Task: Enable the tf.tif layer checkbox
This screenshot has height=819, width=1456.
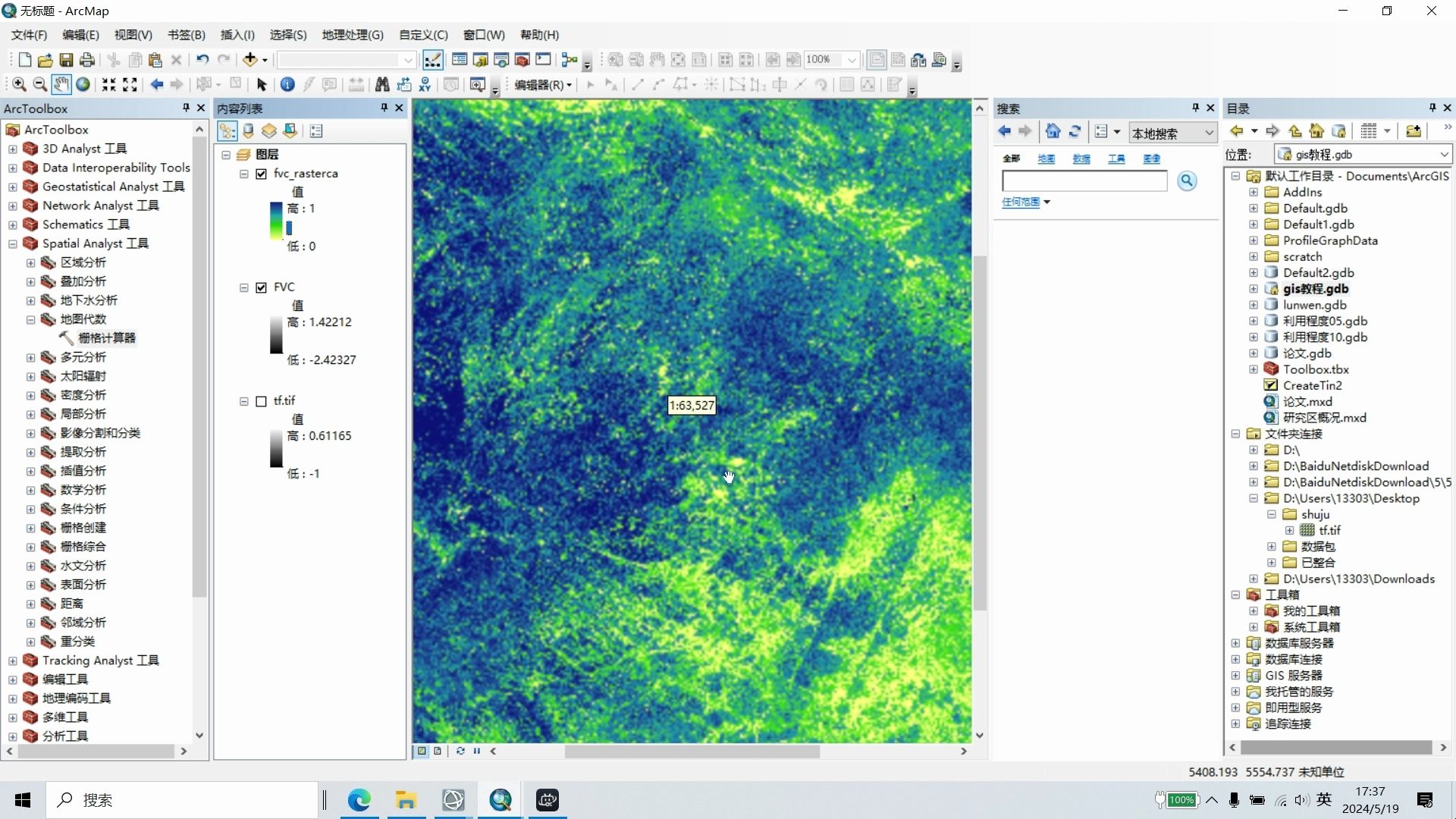Action: (x=262, y=401)
